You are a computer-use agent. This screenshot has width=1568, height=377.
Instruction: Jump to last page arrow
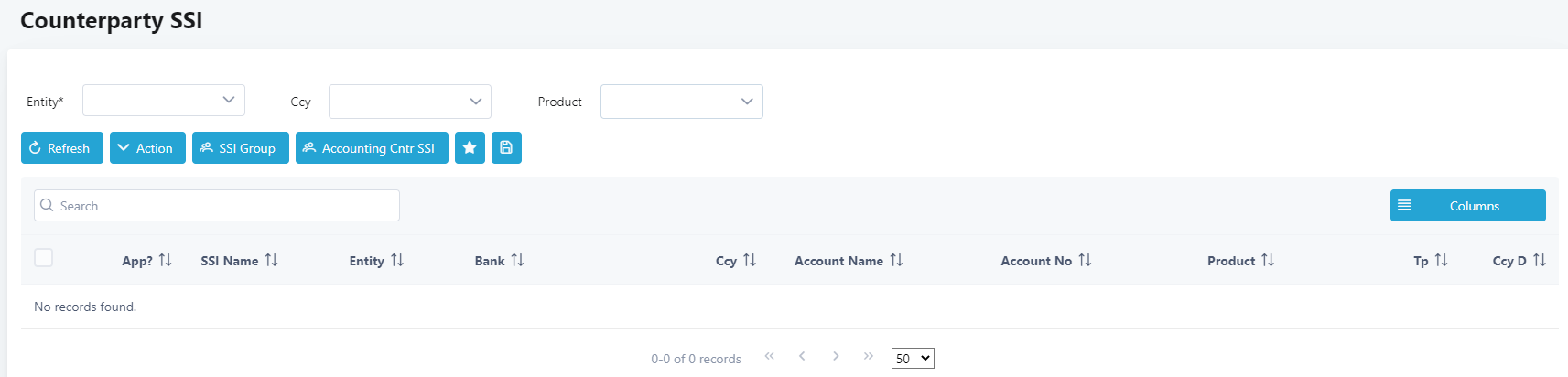869,357
